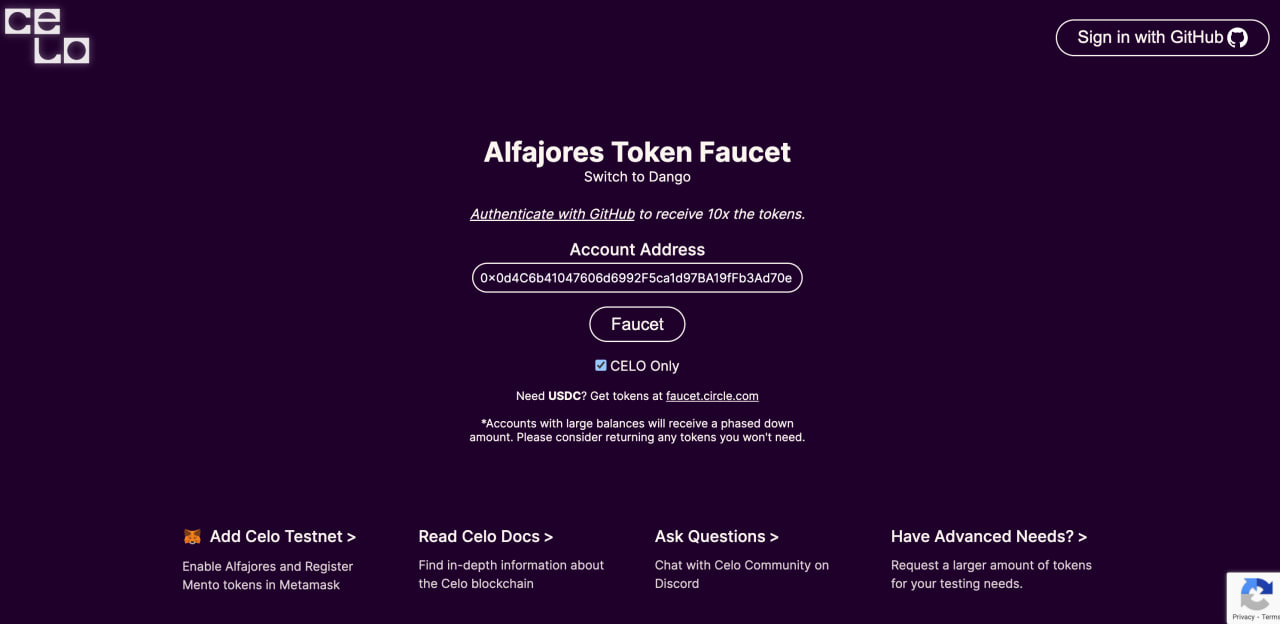Click inside the Account Address input field

pyautogui.click(x=637, y=277)
